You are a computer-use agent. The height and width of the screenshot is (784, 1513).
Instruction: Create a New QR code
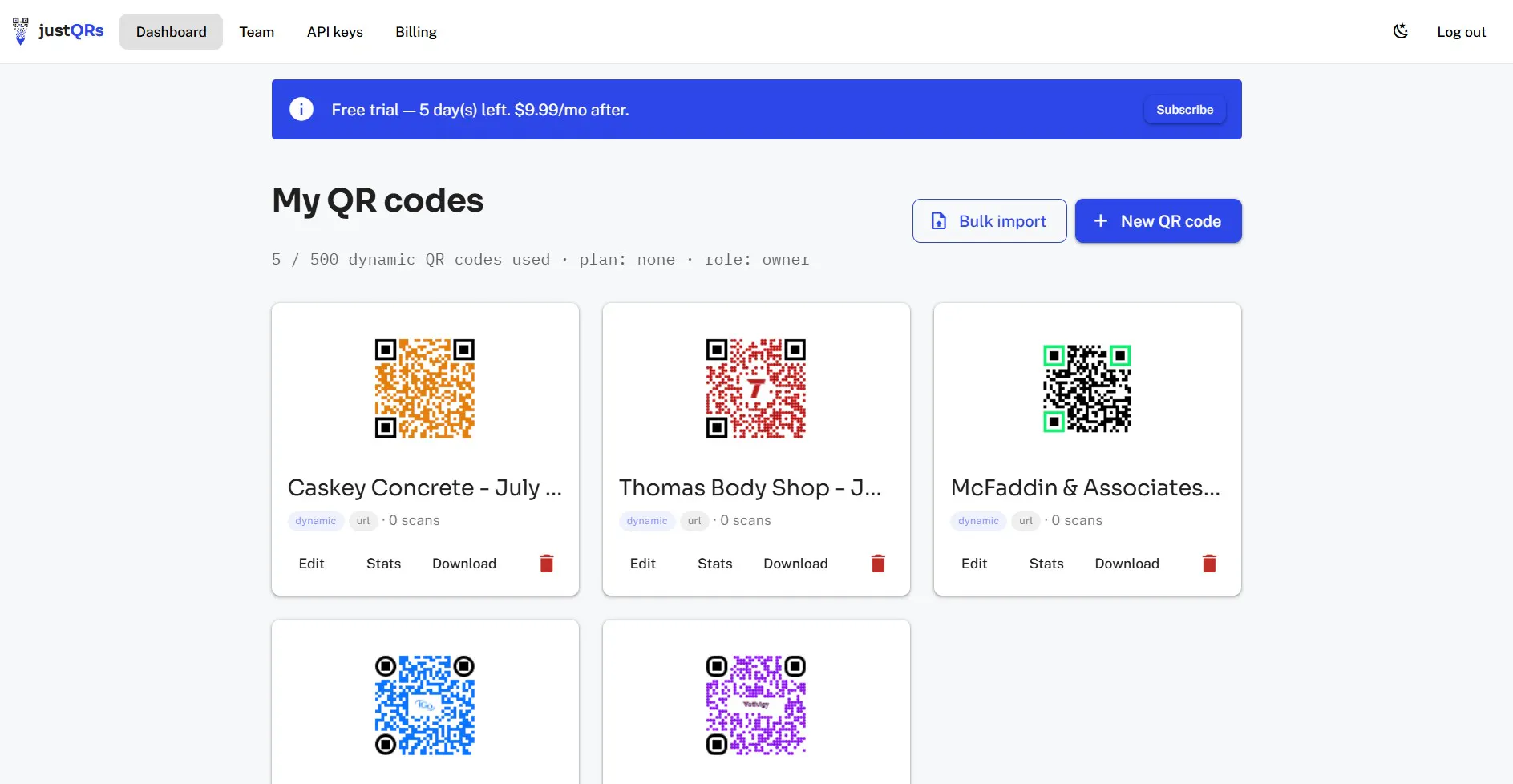pos(1158,220)
